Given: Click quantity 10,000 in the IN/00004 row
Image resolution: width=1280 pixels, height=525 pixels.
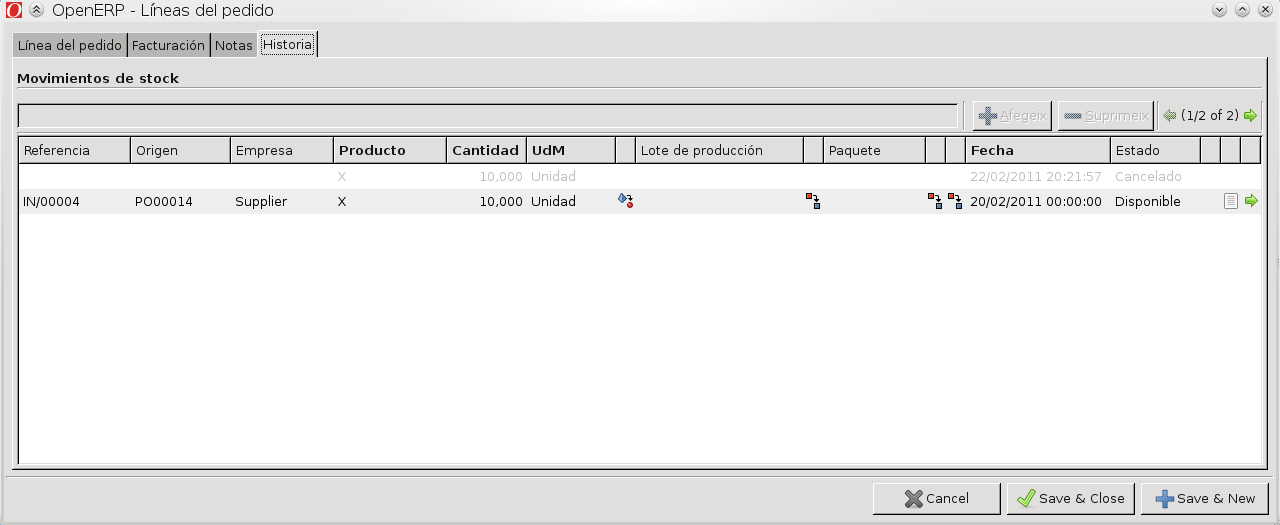Looking at the screenshot, I should pos(501,201).
